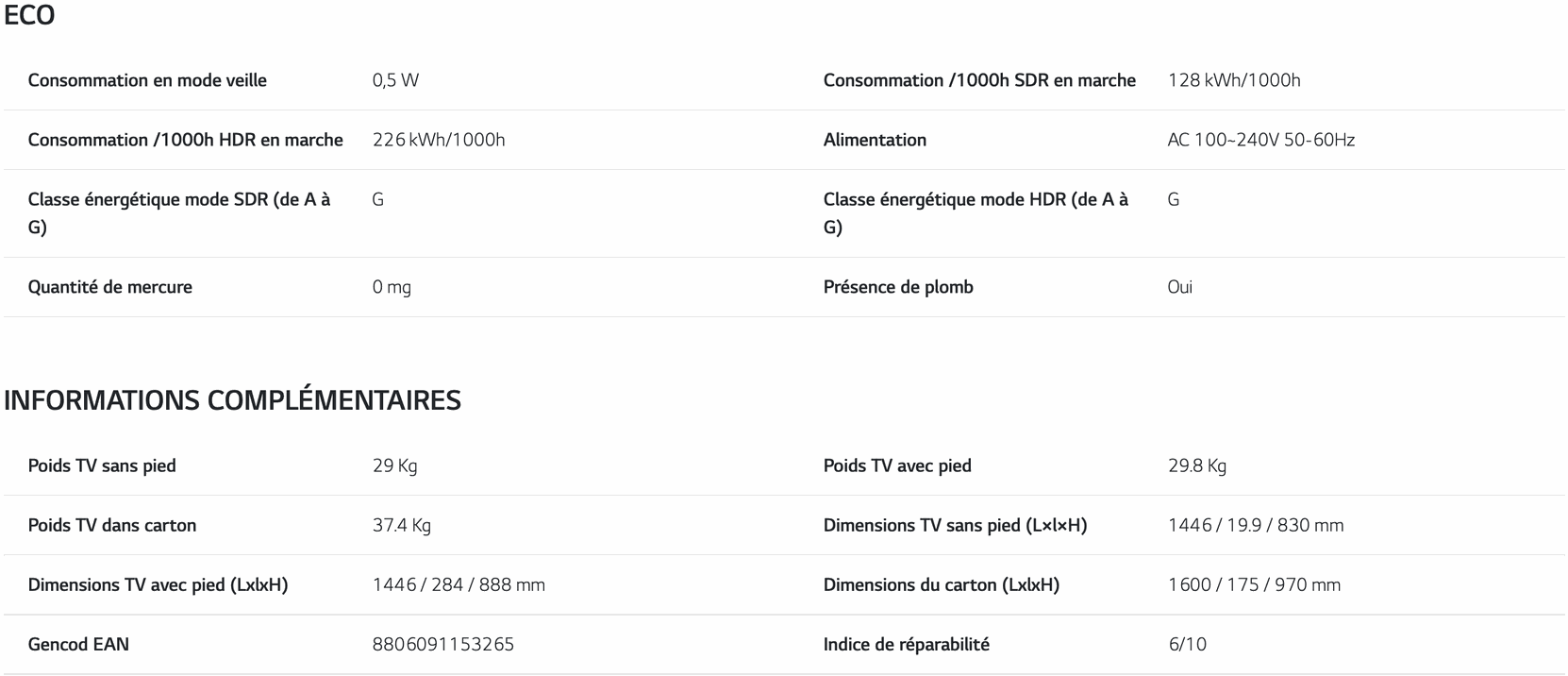This screenshot has height=676, width=1568.
Task: Select the 'Consommation en mode veille' label
Action: coord(147,80)
